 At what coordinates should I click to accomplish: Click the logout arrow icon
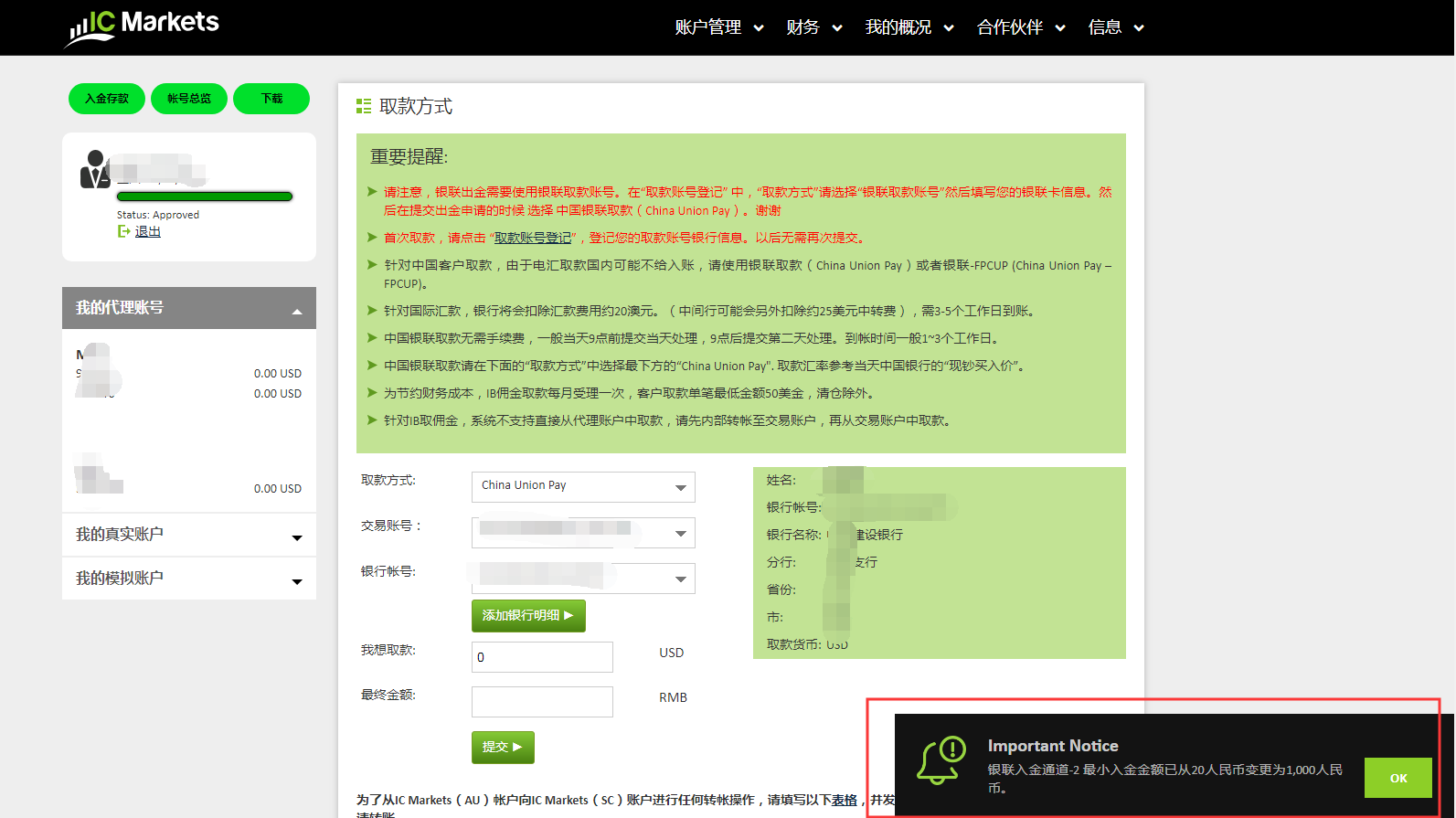[123, 231]
